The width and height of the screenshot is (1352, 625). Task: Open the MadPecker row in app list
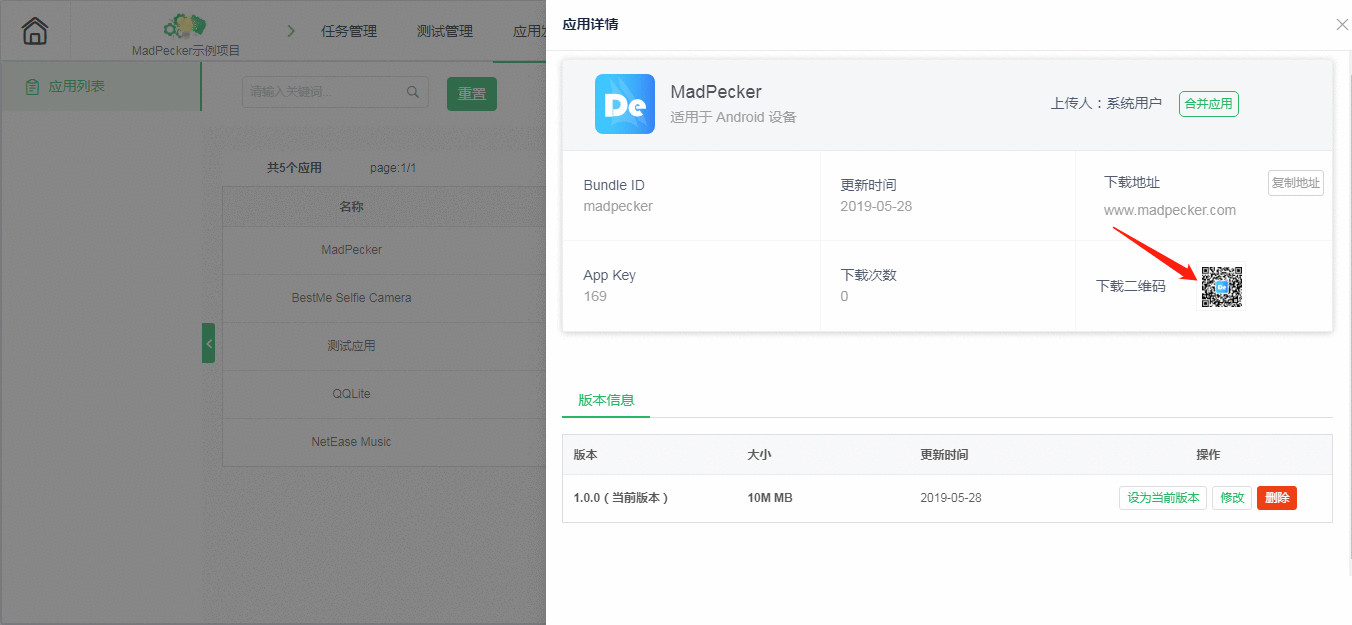[x=384, y=250]
